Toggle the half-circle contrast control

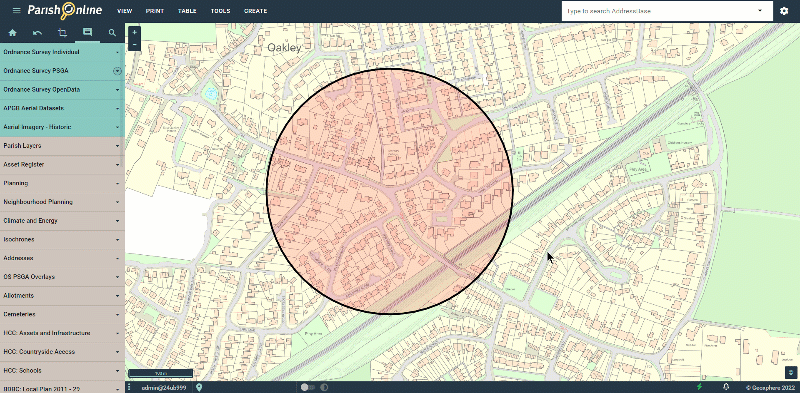(324, 387)
